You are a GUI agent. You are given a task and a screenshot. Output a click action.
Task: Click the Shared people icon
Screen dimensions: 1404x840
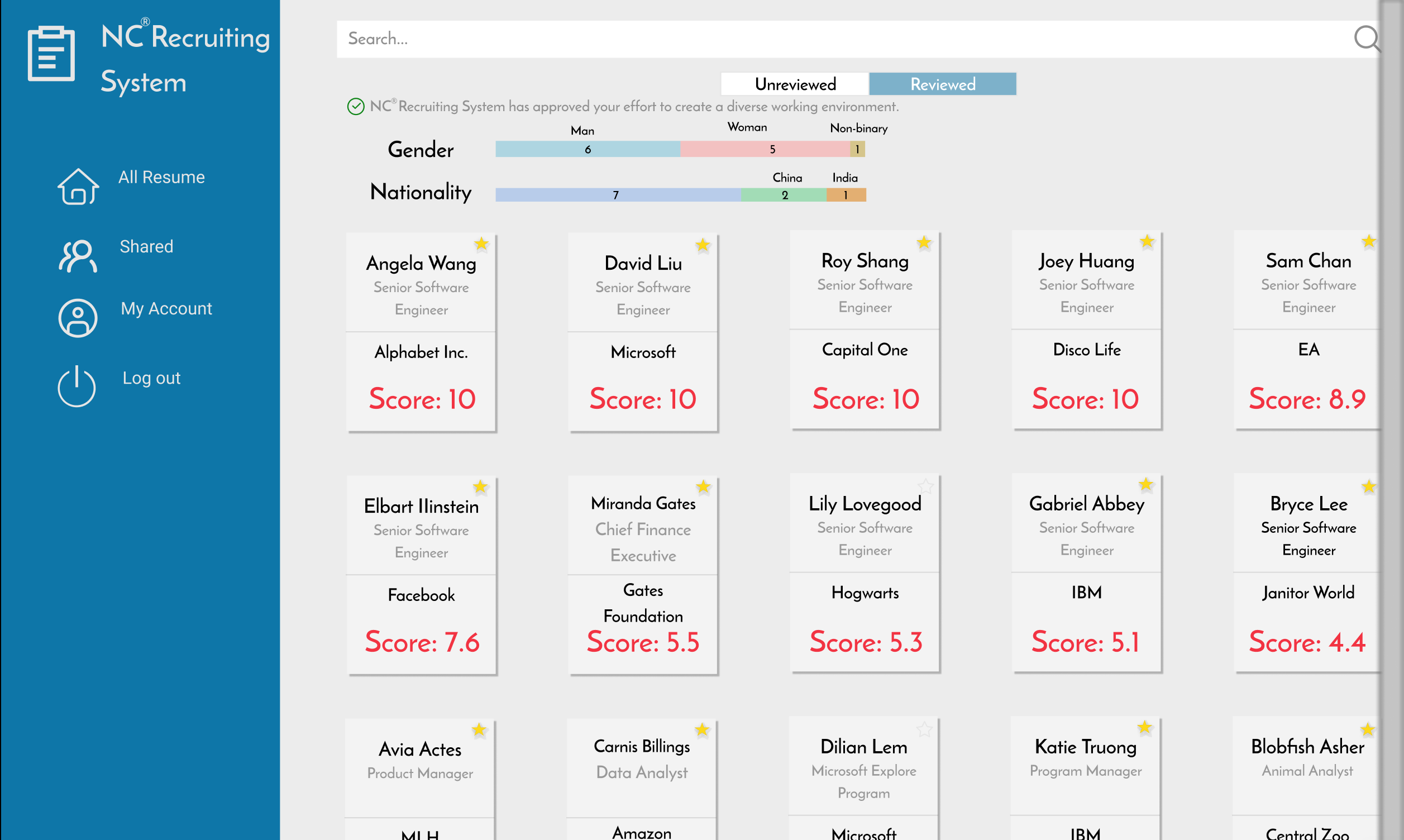78,256
